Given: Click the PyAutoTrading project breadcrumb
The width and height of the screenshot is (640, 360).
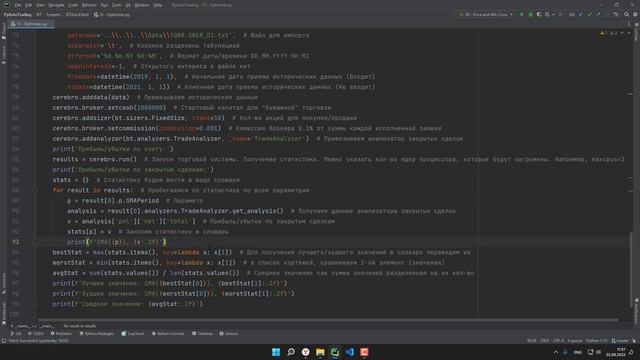Looking at the screenshot, I should (18, 14).
